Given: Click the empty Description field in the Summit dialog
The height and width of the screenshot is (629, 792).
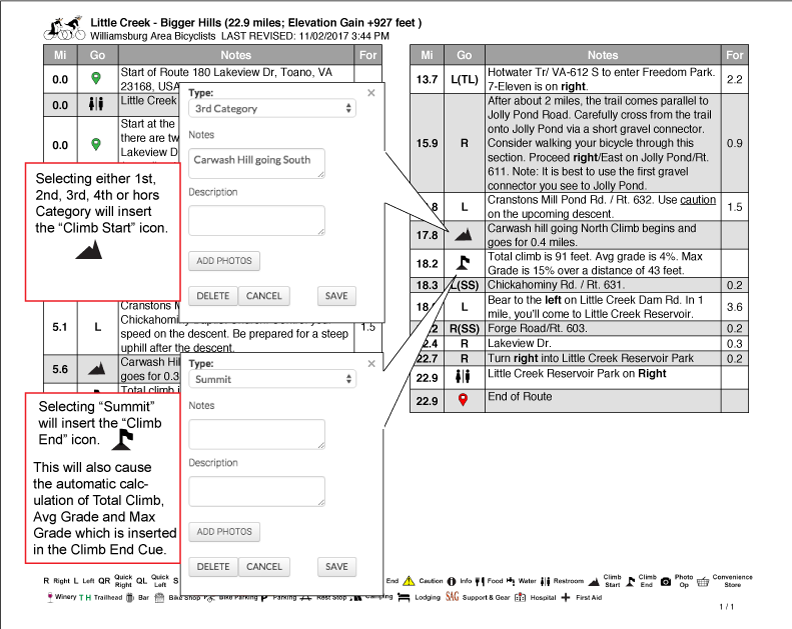Looking at the screenshot, I should point(257,491).
